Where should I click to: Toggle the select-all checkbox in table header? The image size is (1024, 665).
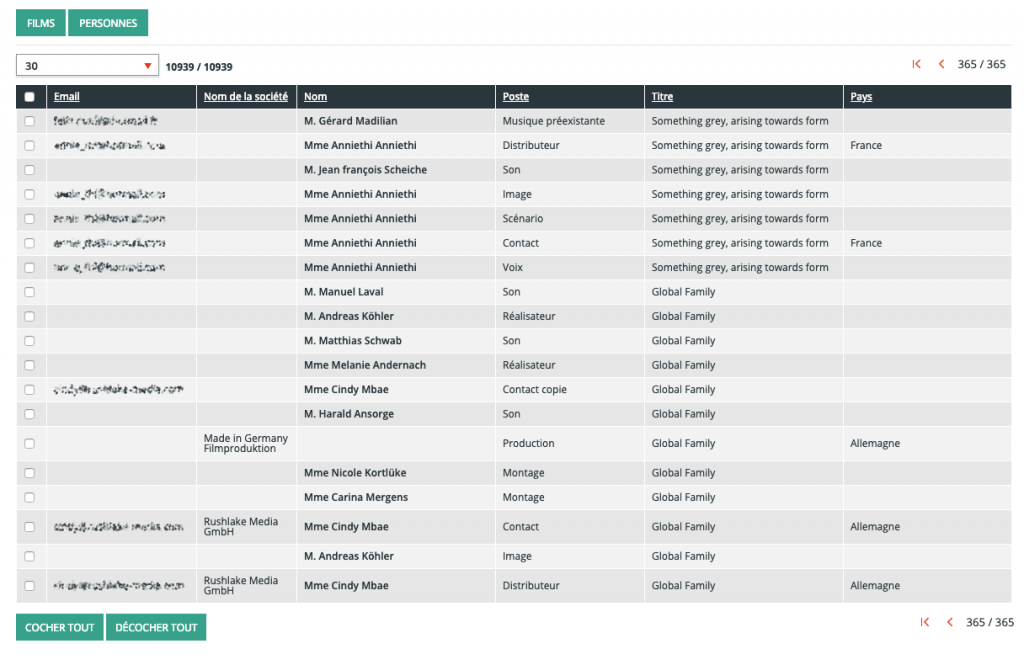[29, 97]
